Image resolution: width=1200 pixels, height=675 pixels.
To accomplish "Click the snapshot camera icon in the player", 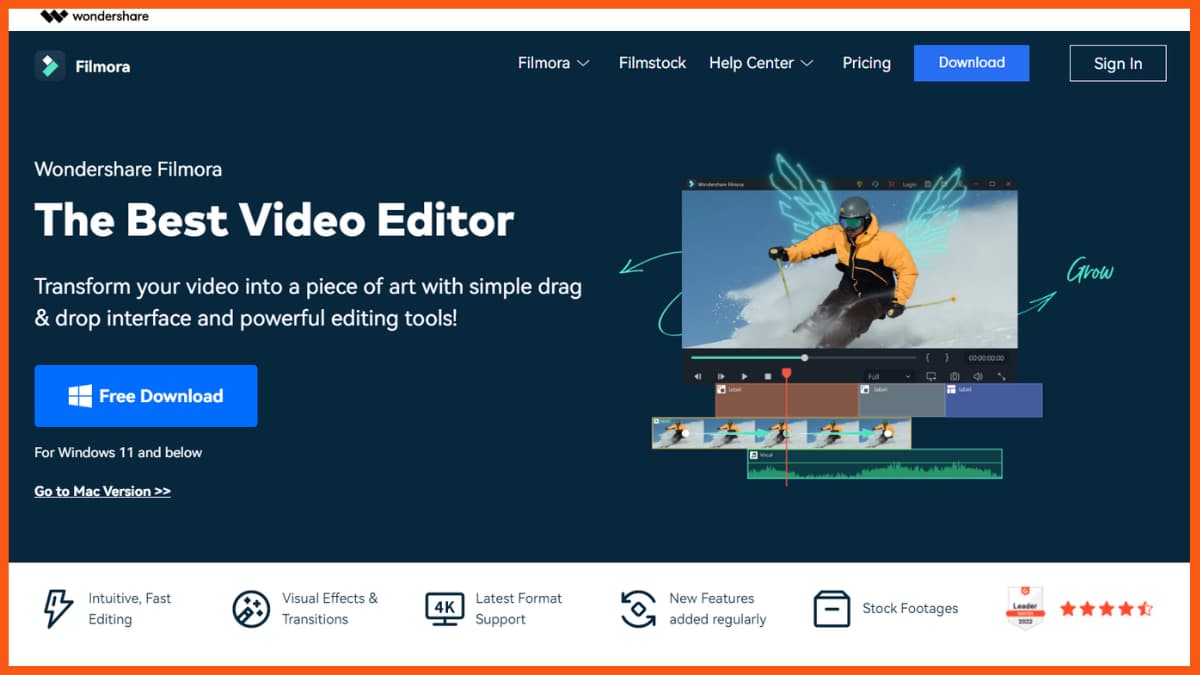I will (955, 375).
